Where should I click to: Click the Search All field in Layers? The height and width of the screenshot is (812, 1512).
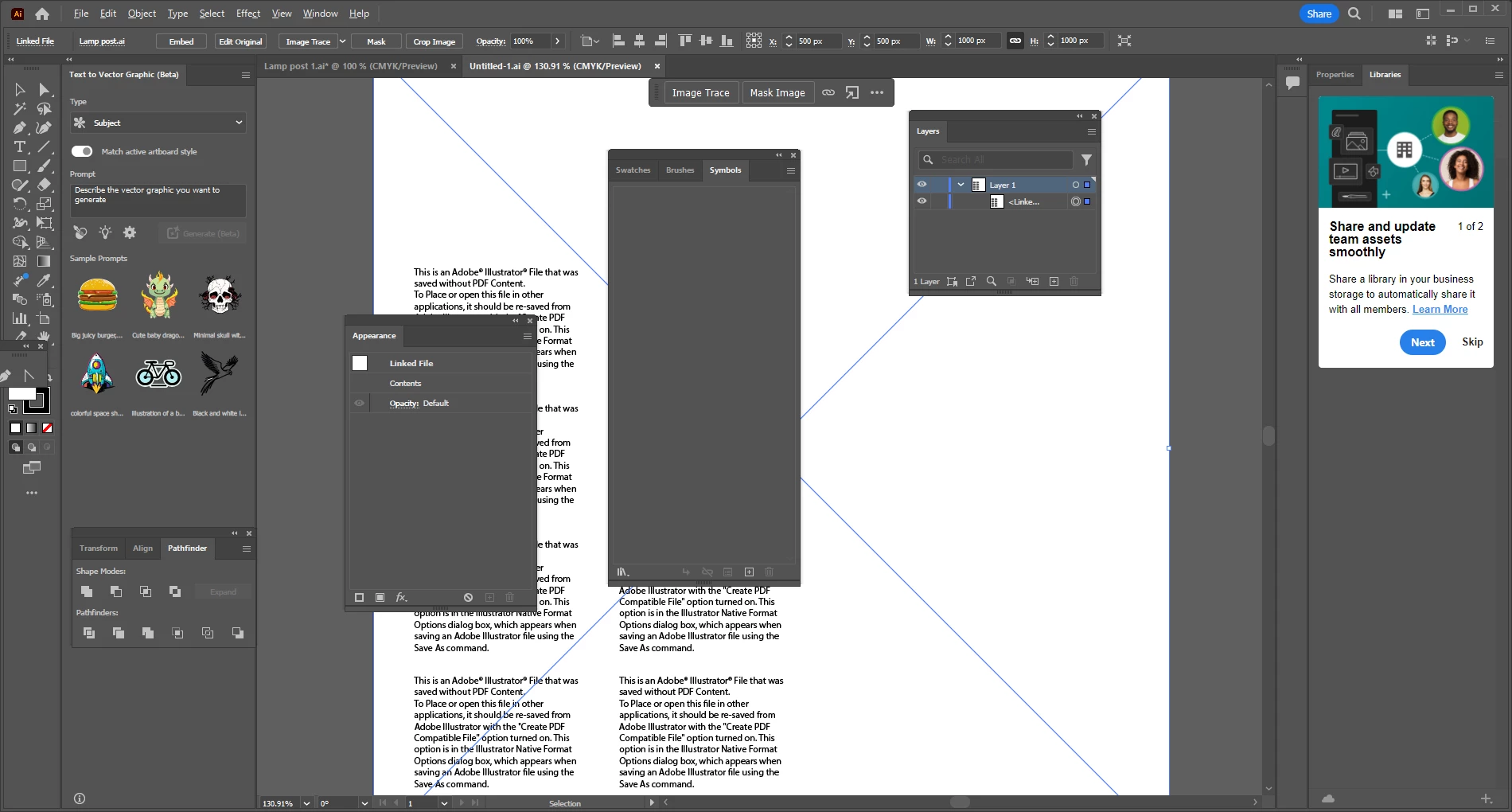tap(996, 160)
